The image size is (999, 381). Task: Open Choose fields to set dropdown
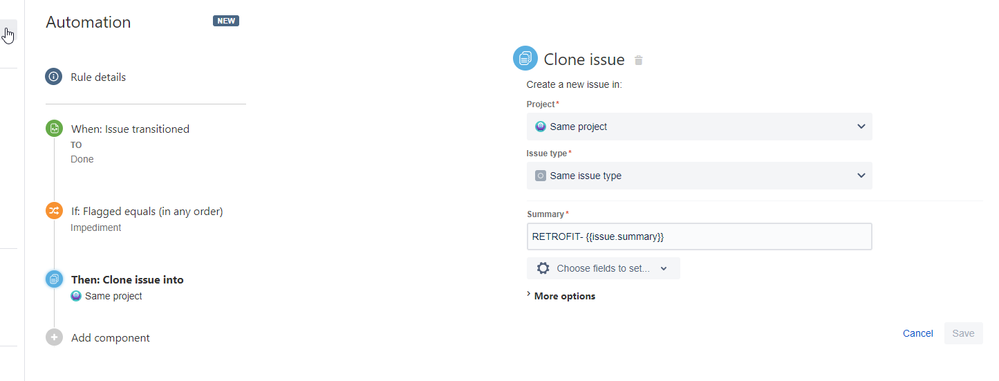tap(603, 268)
